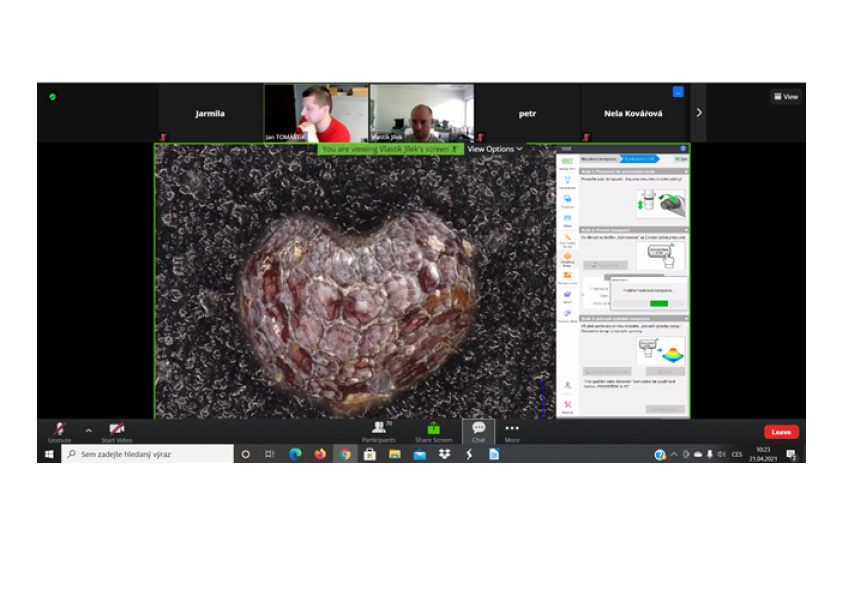
Task: Open the More options menu
Action: coord(512,428)
